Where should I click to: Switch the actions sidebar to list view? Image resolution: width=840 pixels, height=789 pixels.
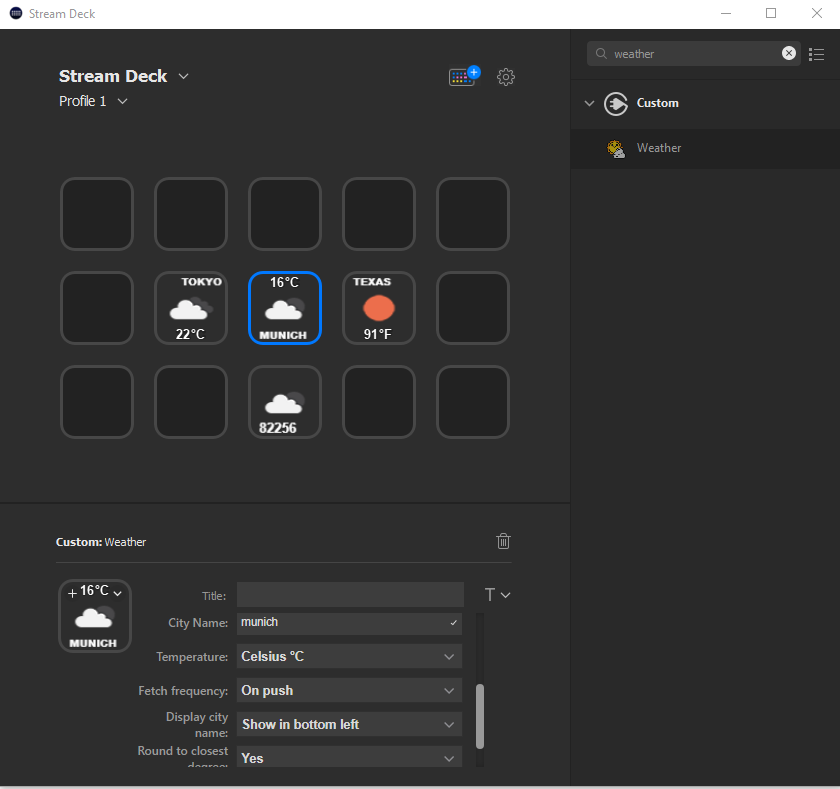pos(817,54)
